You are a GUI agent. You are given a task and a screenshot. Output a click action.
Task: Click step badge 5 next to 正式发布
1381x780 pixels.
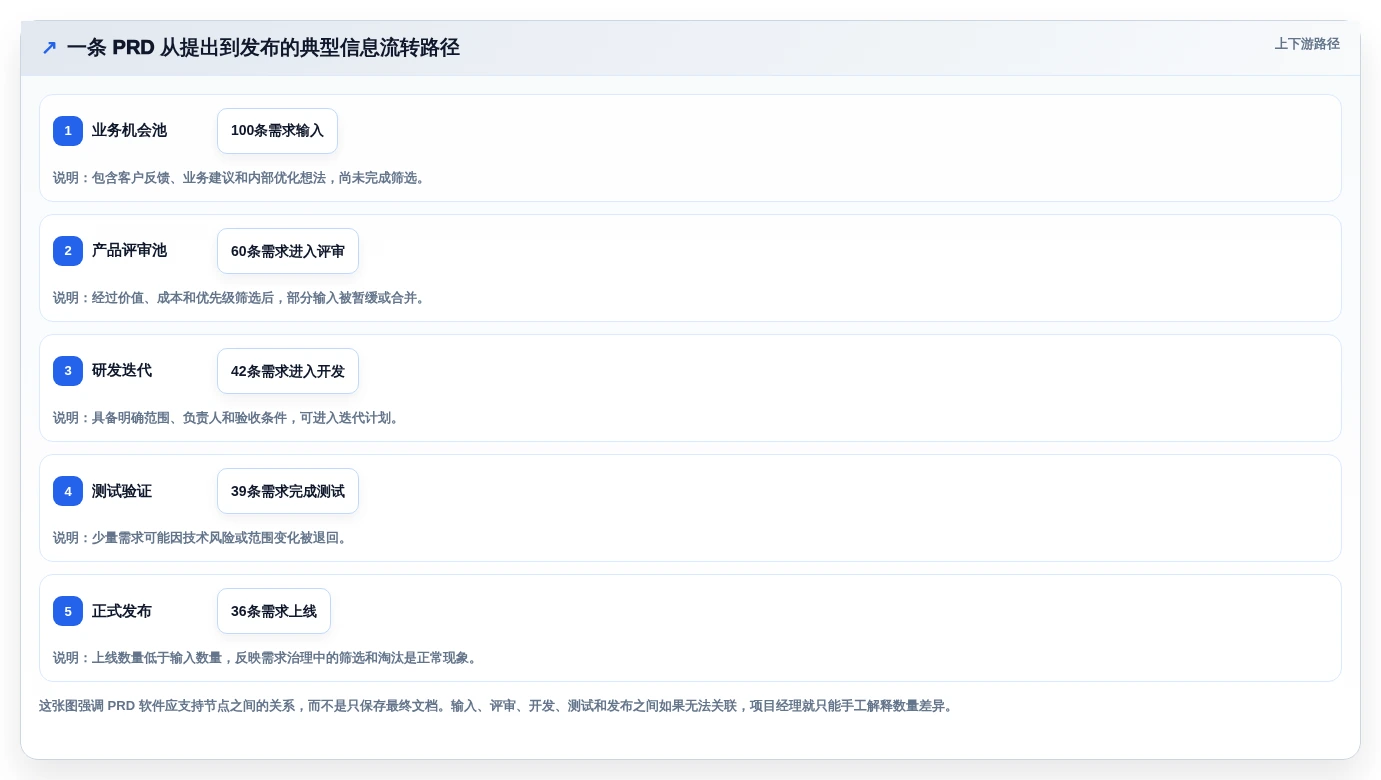click(68, 611)
